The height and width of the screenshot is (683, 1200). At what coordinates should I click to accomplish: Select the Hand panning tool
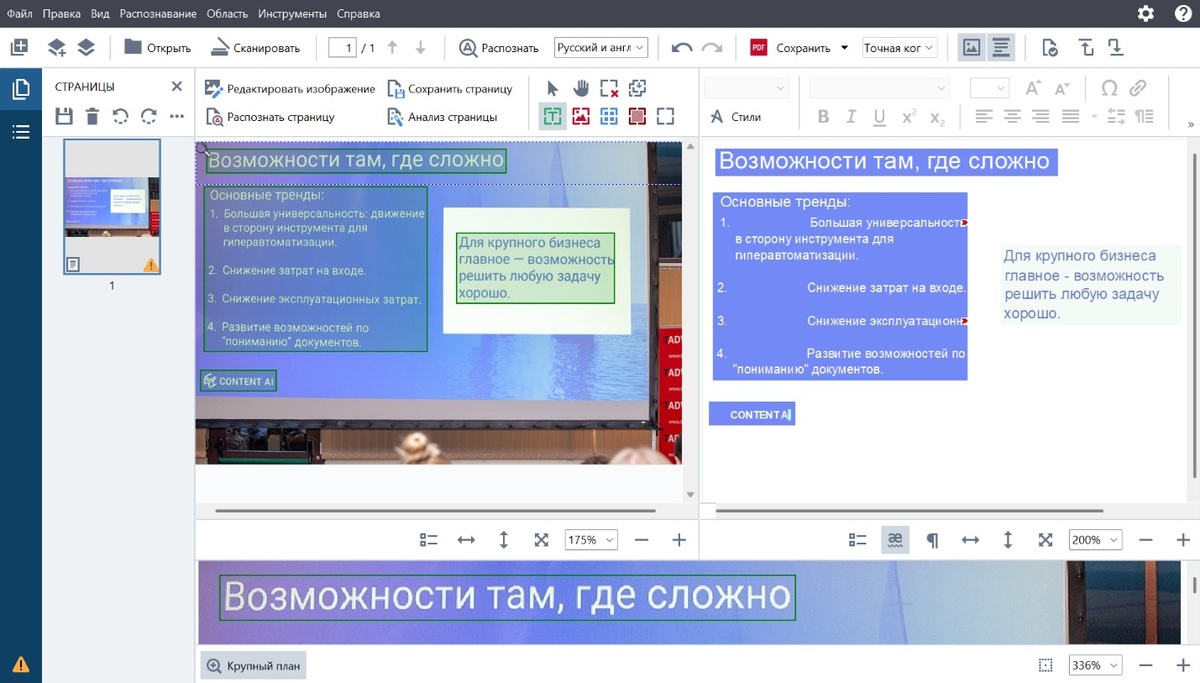(x=581, y=88)
